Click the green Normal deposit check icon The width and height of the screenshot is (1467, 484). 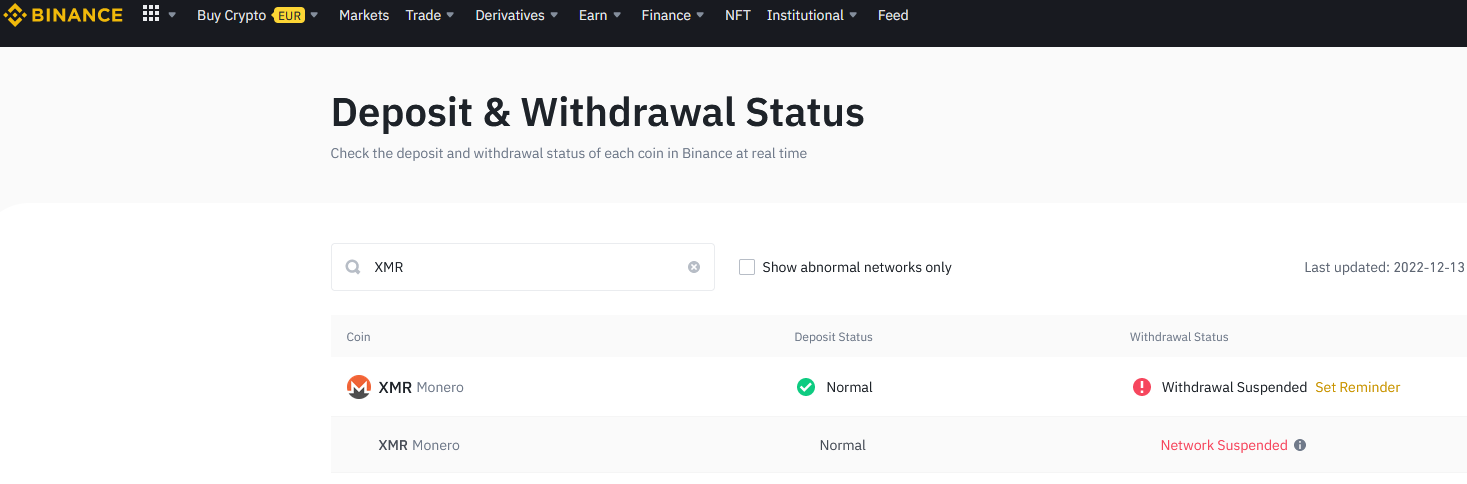pos(806,387)
